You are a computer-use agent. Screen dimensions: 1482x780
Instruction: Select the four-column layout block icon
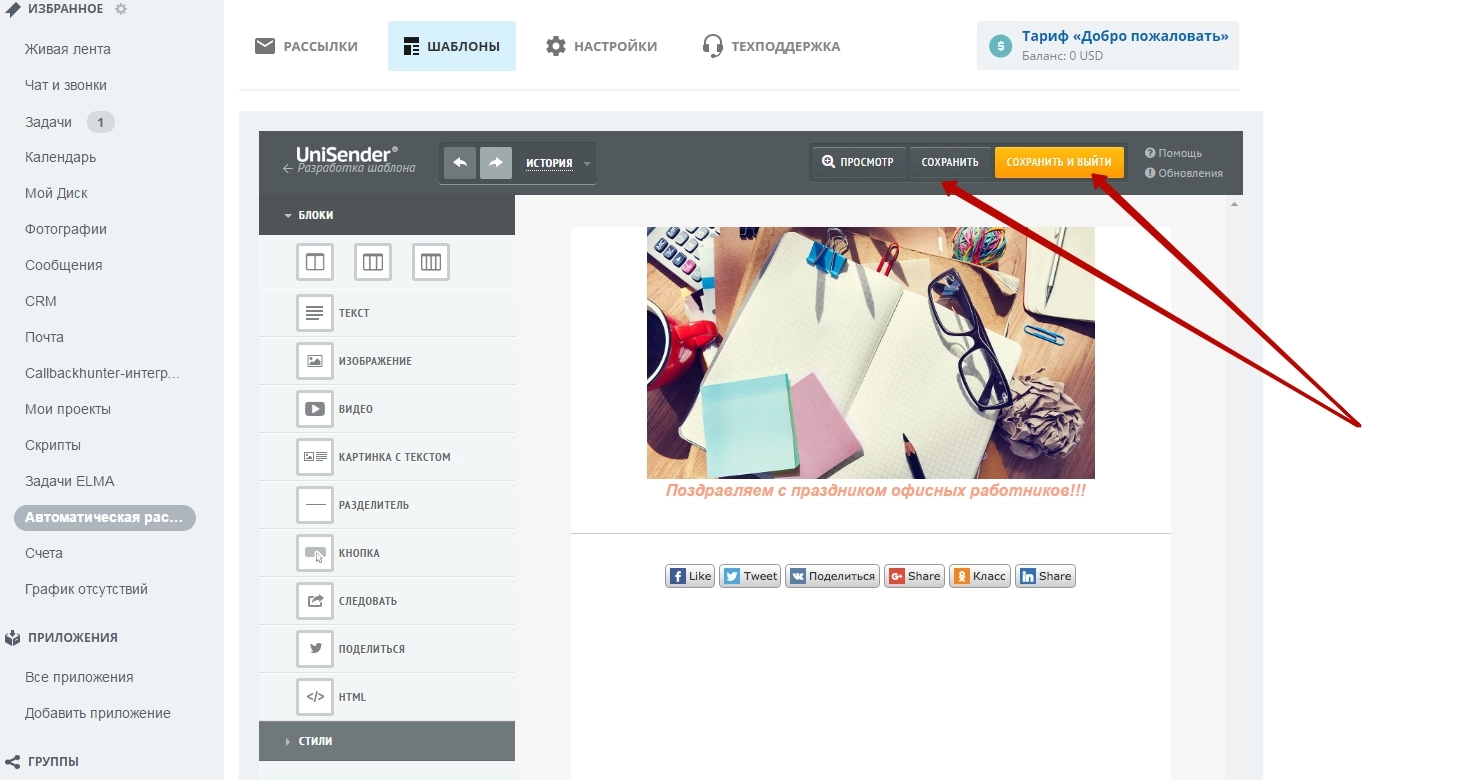click(x=431, y=262)
